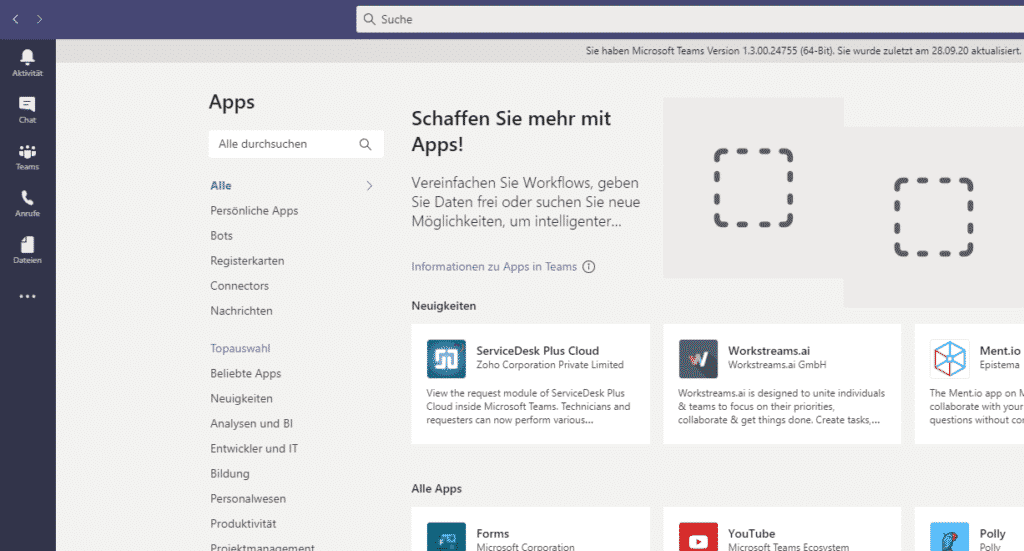Open Workstreams.ai app title
Image resolution: width=1024 pixels, height=551 pixels.
[769, 351]
